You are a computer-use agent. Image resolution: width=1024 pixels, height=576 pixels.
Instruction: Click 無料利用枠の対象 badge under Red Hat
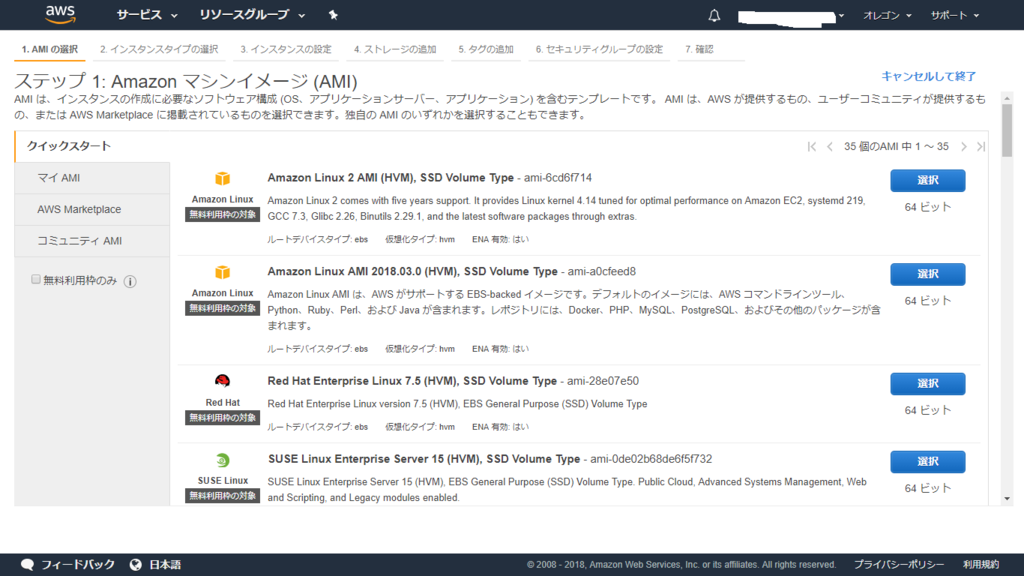223,418
